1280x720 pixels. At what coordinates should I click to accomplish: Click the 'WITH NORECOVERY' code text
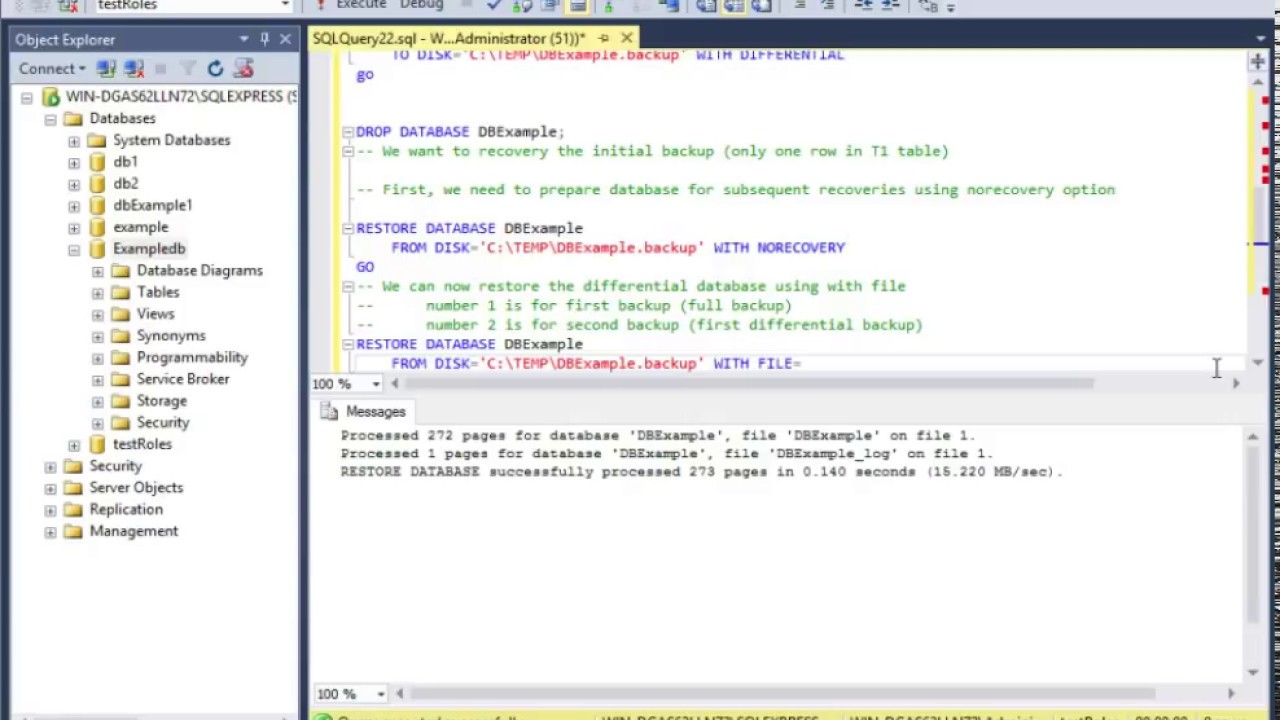pos(779,248)
